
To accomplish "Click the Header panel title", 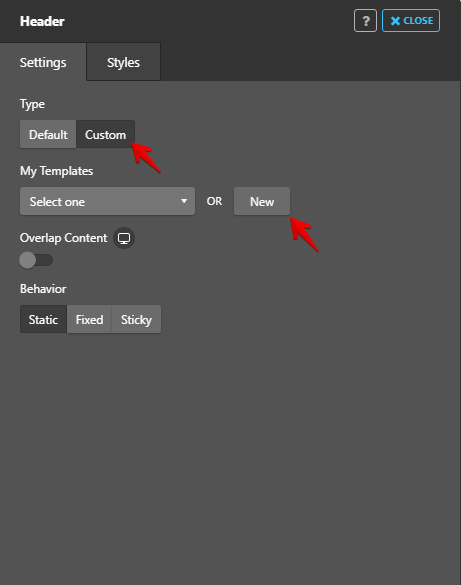I will (x=42, y=21).
